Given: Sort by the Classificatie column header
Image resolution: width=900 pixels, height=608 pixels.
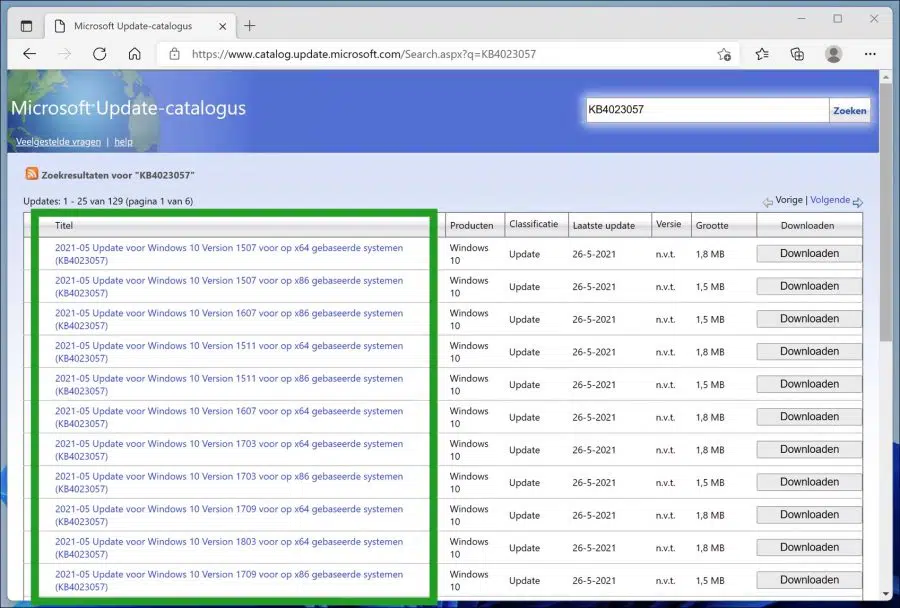Looking at the screenshot, I should pyautogui.click(x=533, y=224).
